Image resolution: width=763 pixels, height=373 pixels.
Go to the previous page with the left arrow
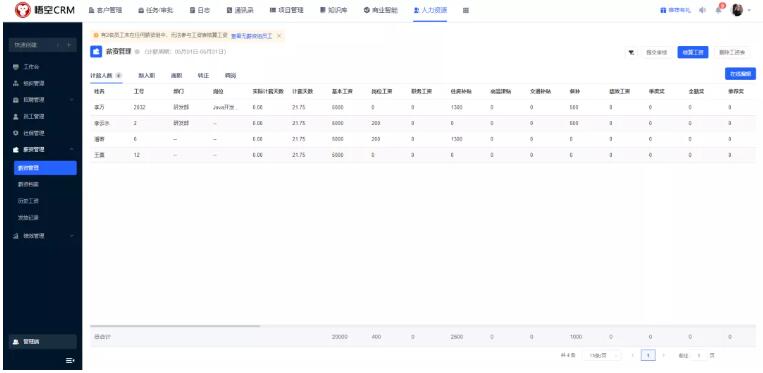point(633,355)
